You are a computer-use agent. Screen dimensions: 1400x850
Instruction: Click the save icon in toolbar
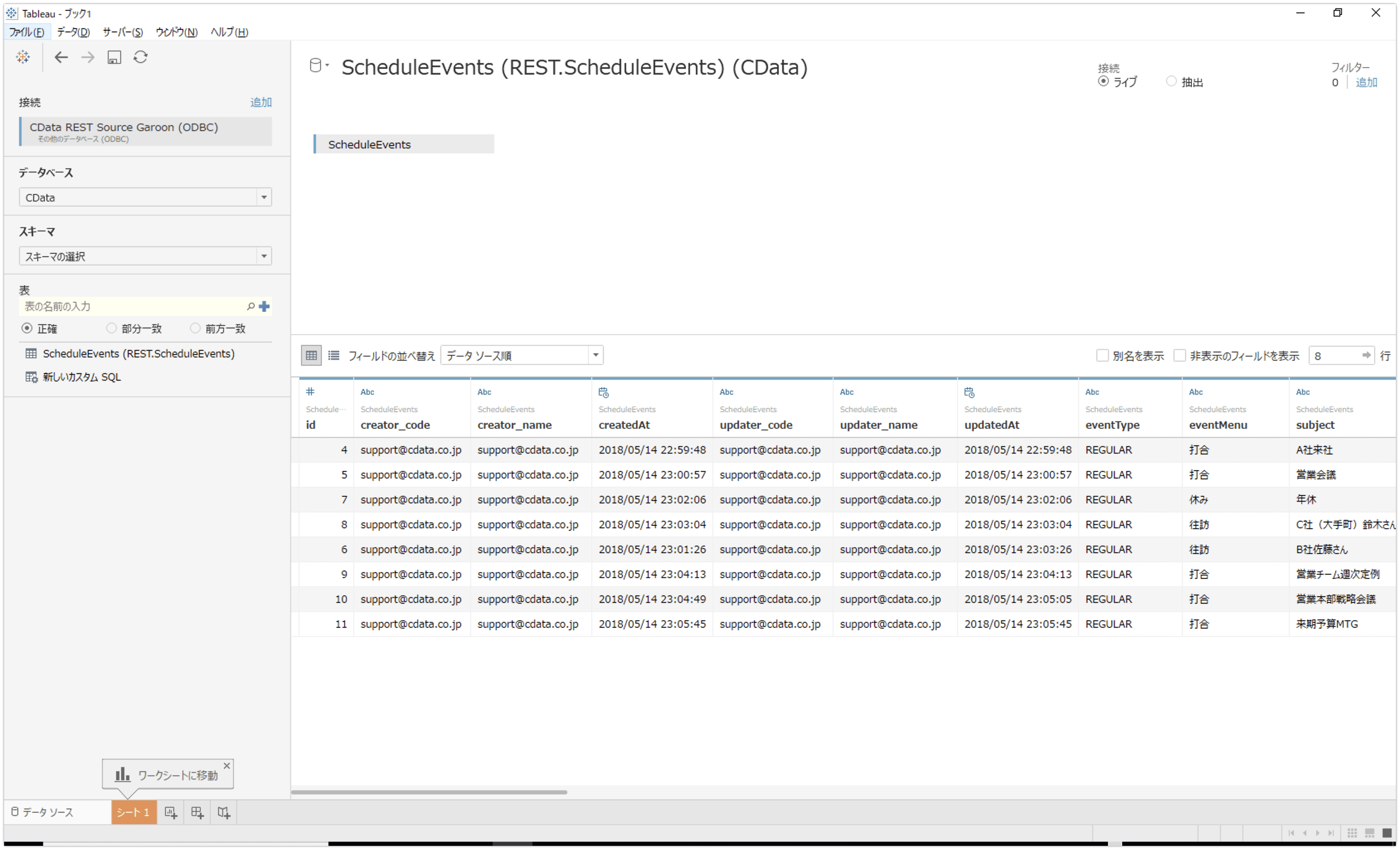(114, 57)
